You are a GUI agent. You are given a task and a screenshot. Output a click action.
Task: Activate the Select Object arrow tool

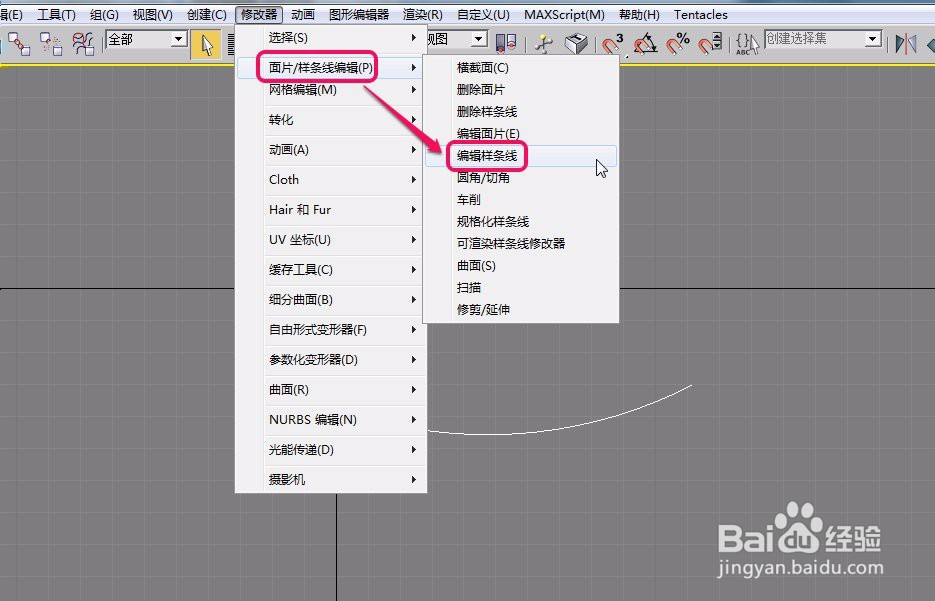click(x=206, y=44)
